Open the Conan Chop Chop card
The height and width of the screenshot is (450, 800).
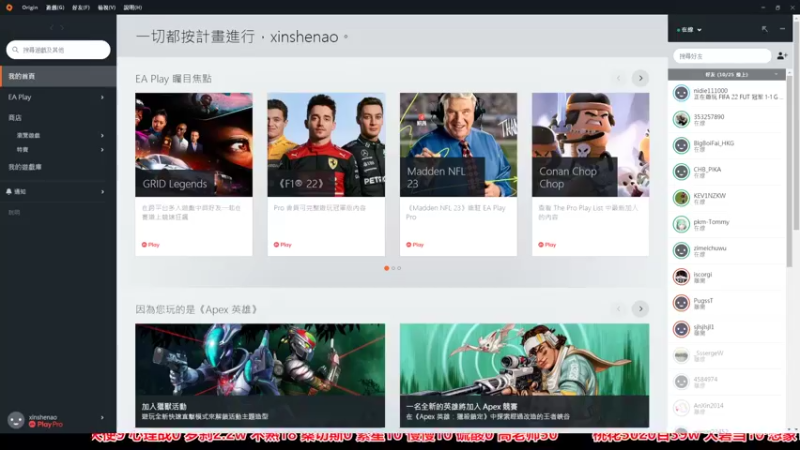pyautogui.click(x=590, y=174)
